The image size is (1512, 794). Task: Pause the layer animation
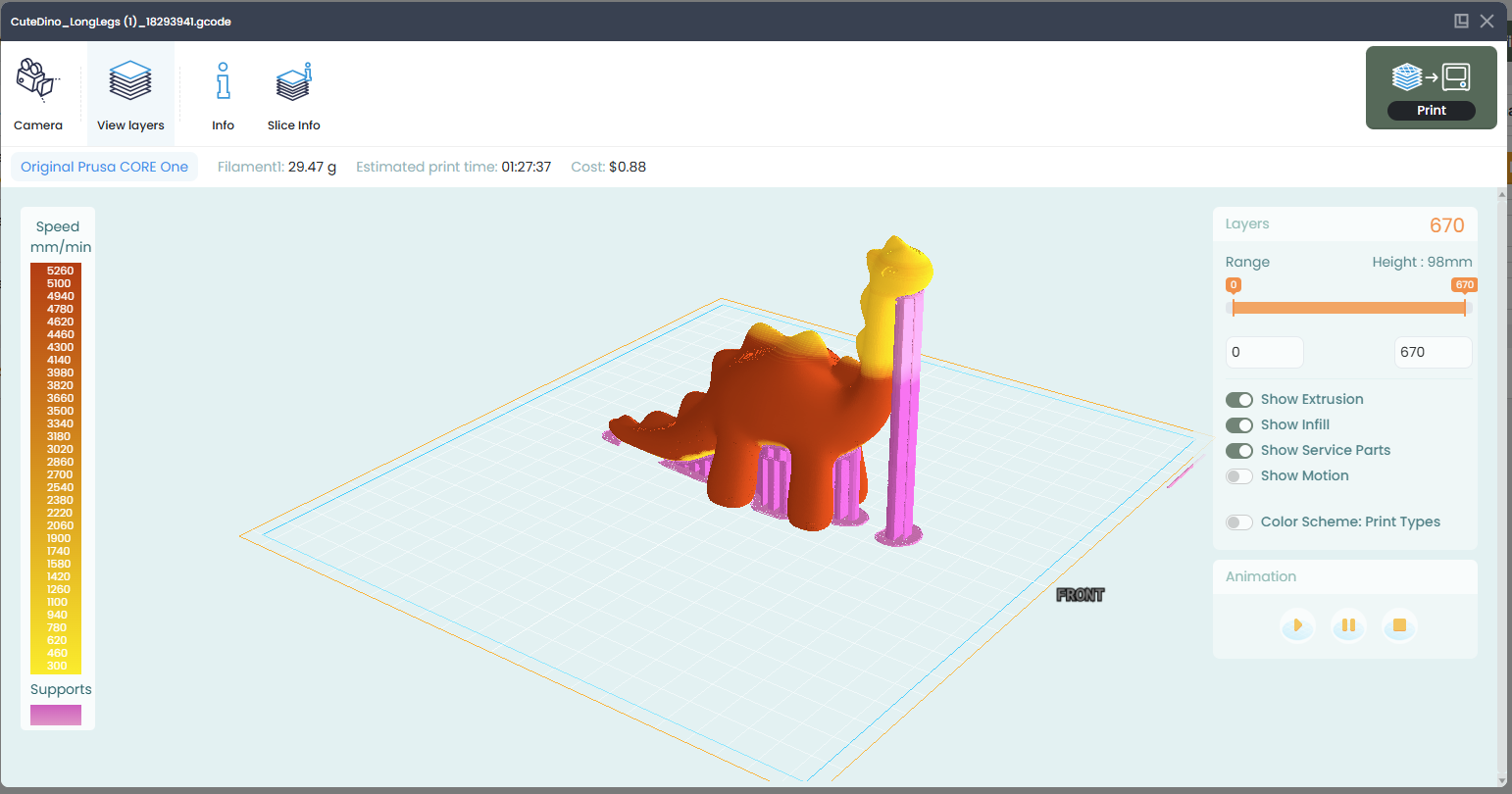tap(1348, 625)
